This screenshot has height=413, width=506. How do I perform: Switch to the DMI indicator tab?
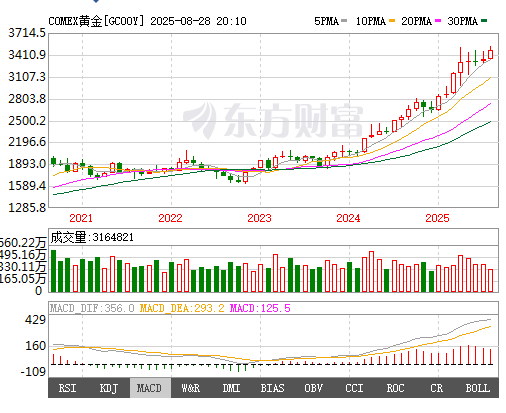coord(231,388)
